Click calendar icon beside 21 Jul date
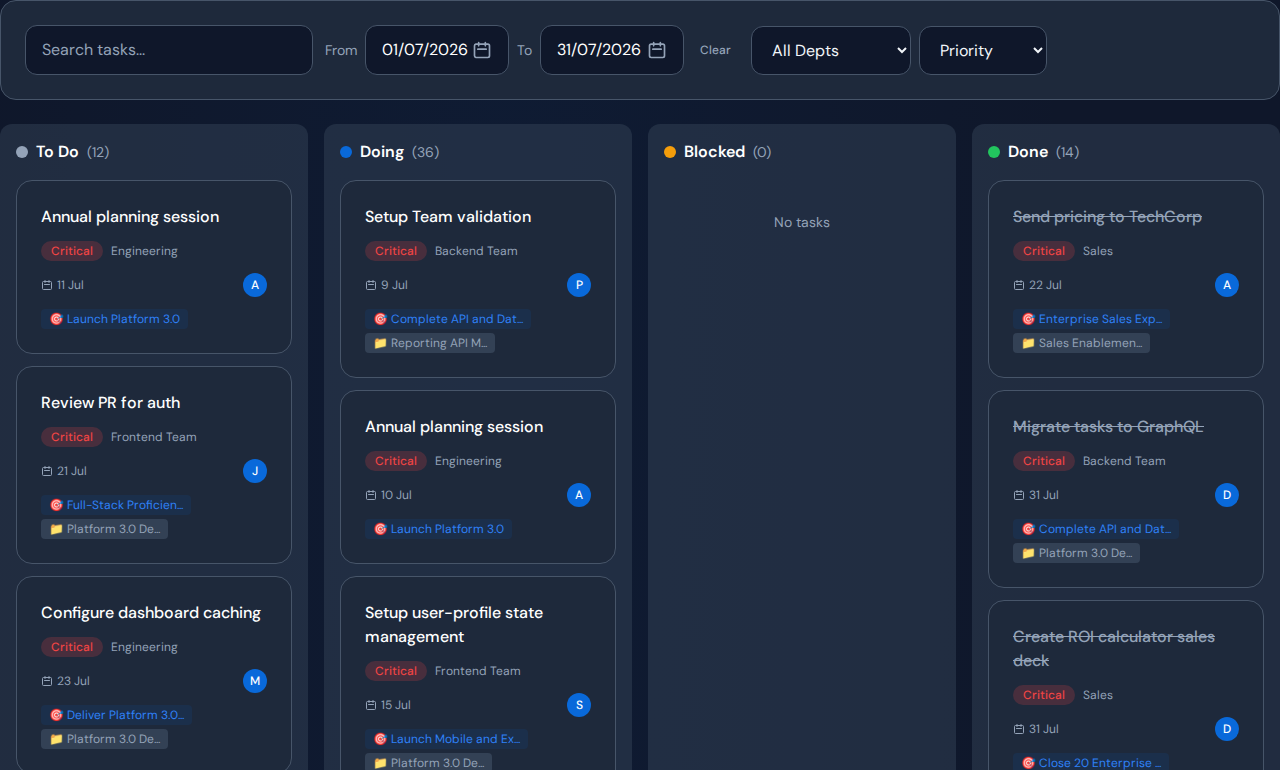 click(x=47, y=471)
